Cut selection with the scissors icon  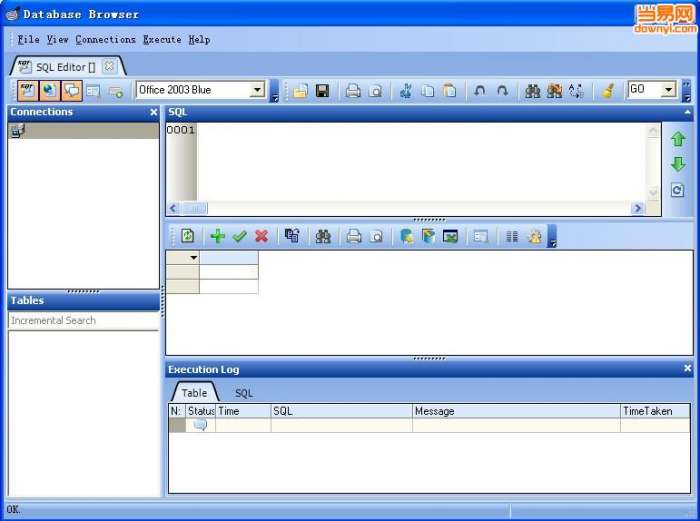click(x=406, y=91)
